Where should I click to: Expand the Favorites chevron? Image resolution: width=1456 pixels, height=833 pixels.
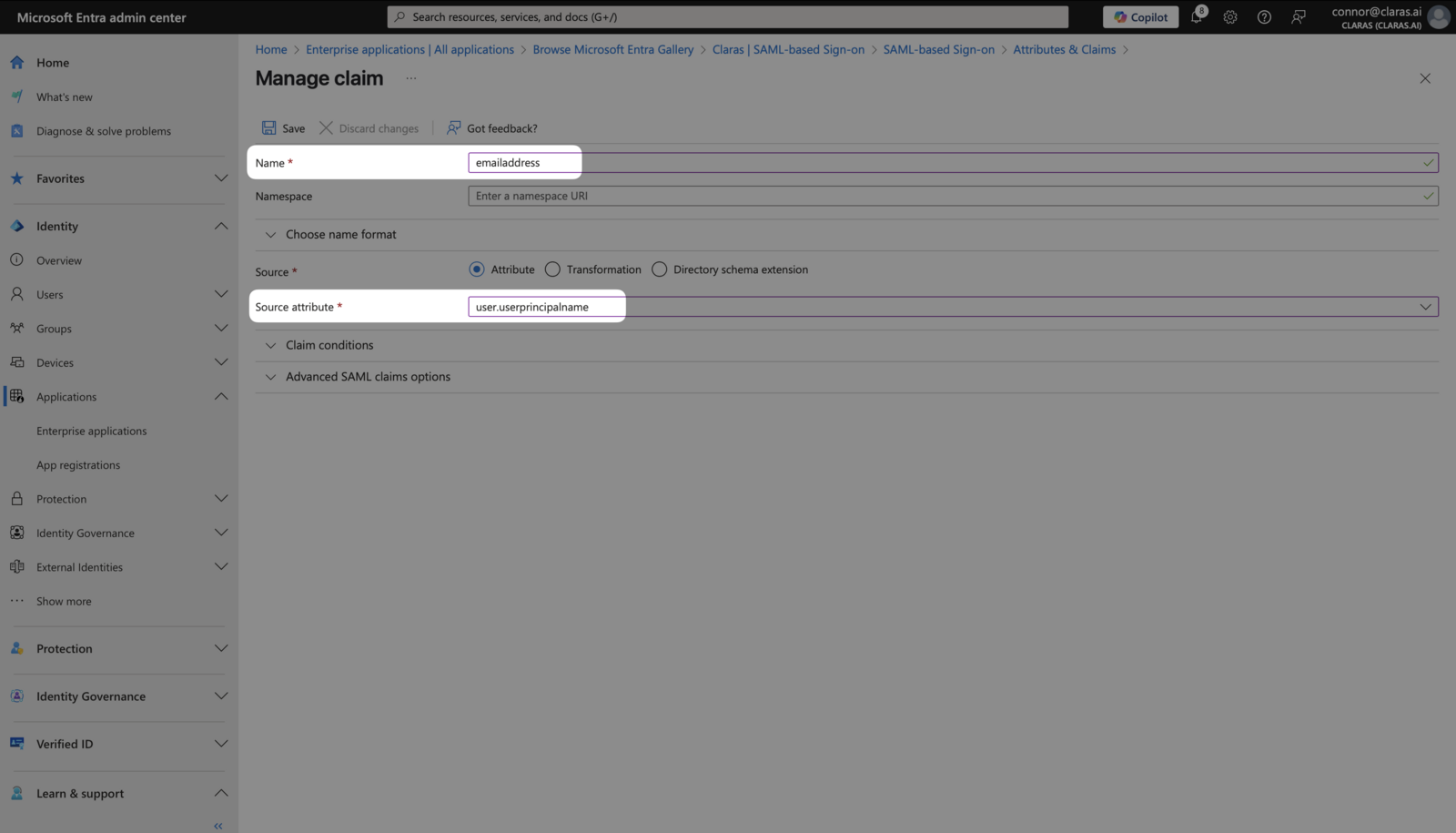point(221,178)
